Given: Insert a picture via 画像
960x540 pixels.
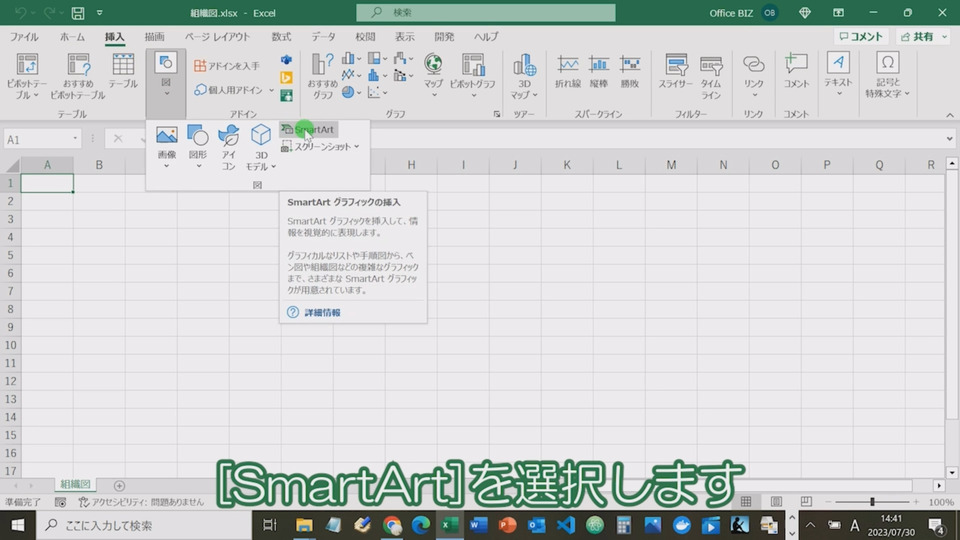Looking at the screenshot, I should 167,147.
